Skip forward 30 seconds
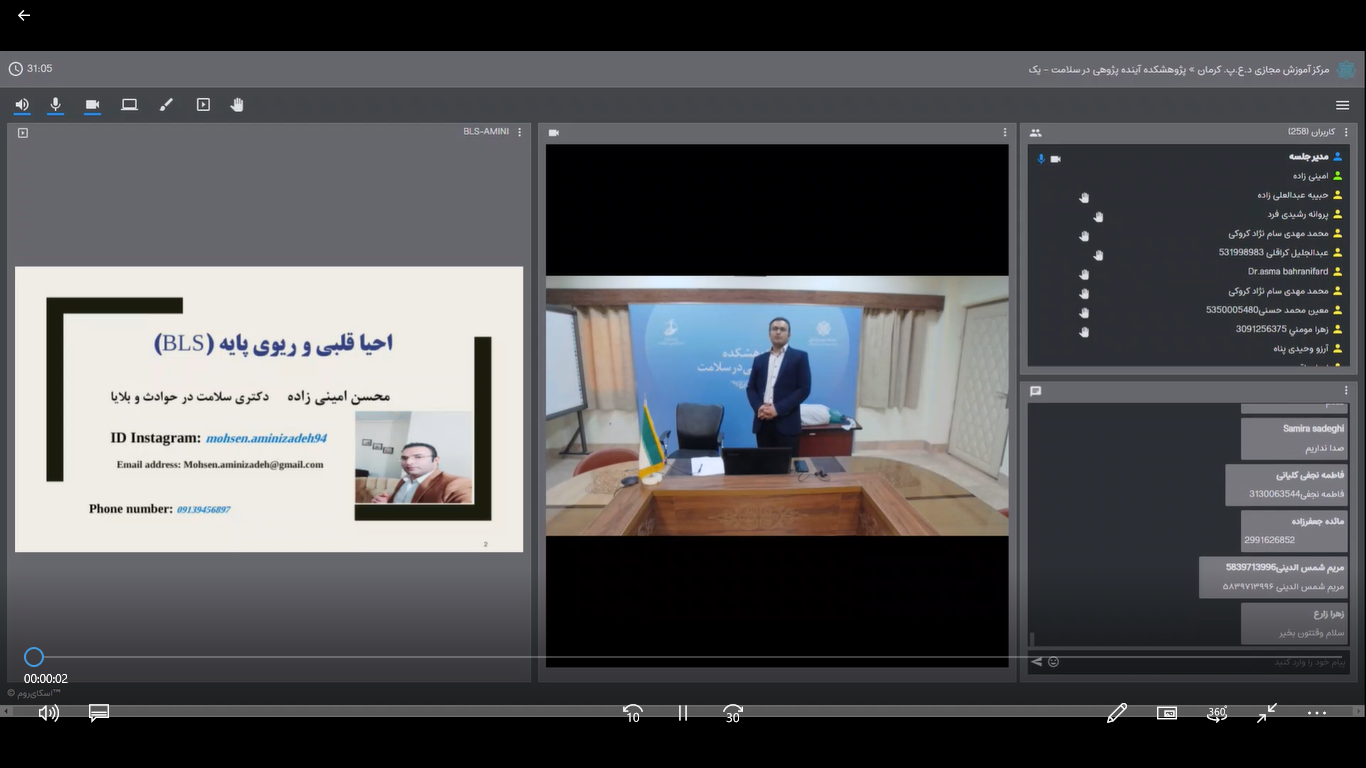This screenshot has width=1366, height=768. [733, 713]
